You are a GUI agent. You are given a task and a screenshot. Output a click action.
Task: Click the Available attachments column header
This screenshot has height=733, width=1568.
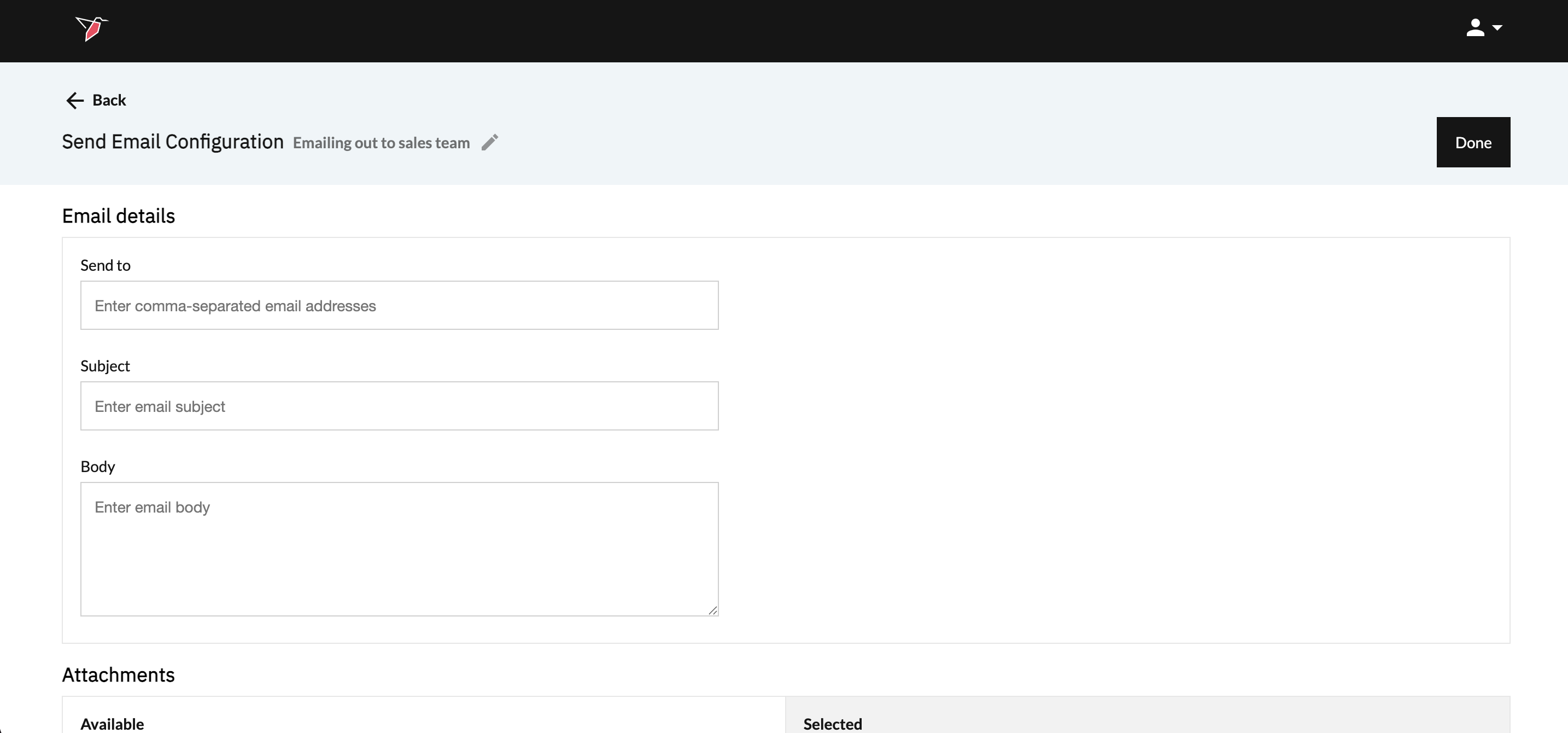pyautogui.click(x=112, y=724)
